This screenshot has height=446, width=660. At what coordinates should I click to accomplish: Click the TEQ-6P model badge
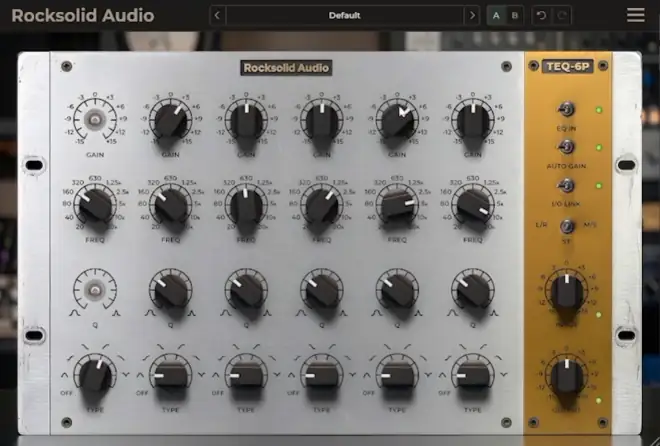(x=567, y=66)
